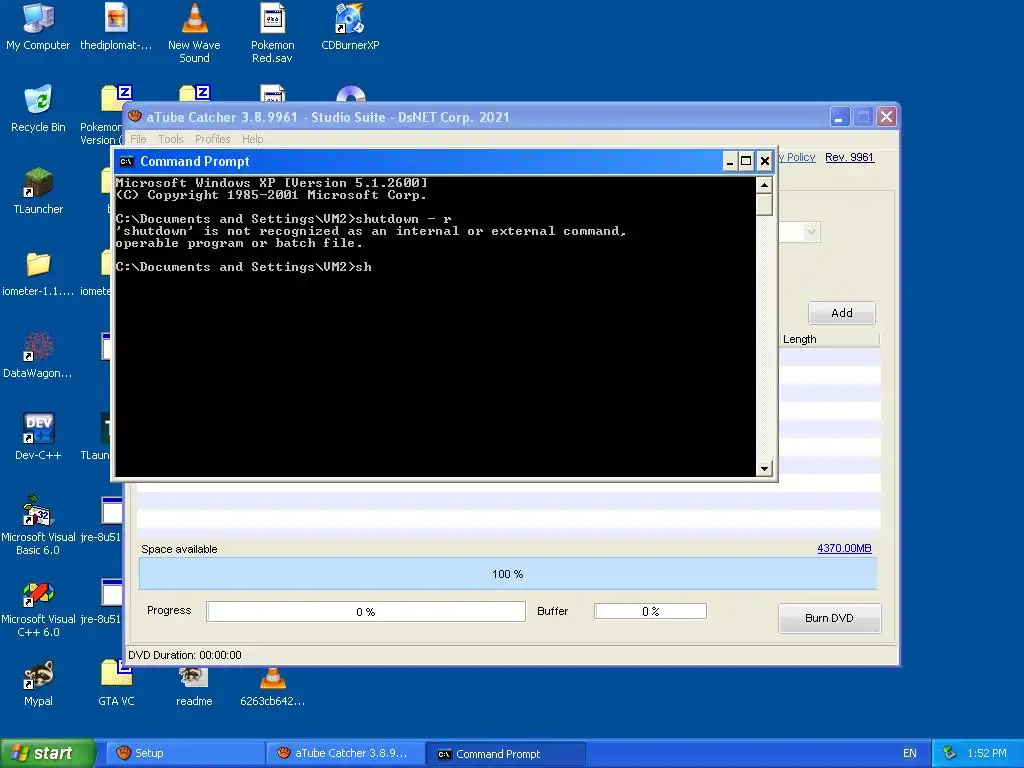Click the Command Prompt scroll down arrow
The width and height of the screenshot is (1024, 768).
(x=764, y=468)
